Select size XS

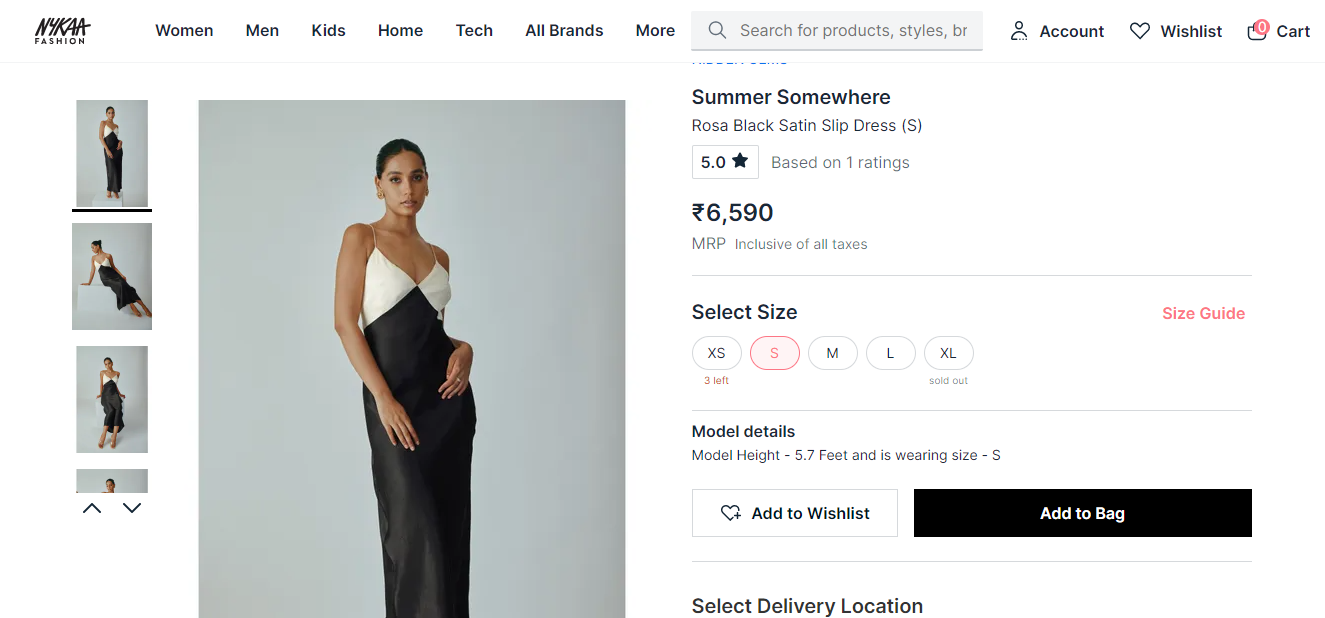[x=716, y=353]
